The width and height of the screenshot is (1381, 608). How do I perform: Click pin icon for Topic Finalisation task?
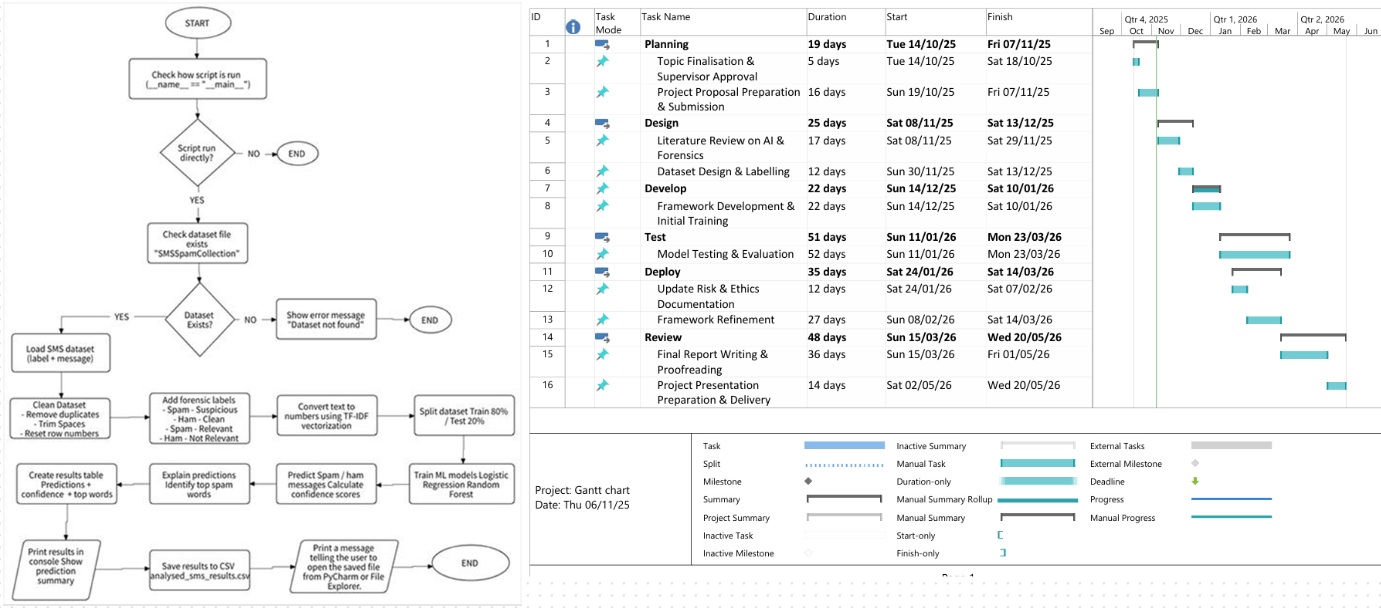(602, 61)
